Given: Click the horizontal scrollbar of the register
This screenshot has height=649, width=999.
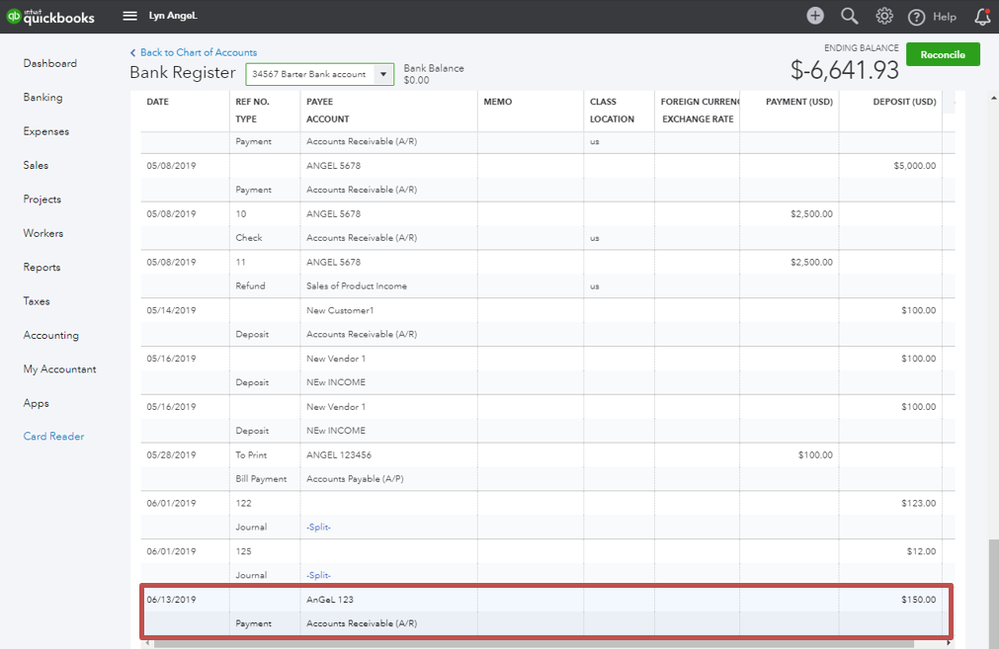Looking at the screenshot, I should (534, 644).
